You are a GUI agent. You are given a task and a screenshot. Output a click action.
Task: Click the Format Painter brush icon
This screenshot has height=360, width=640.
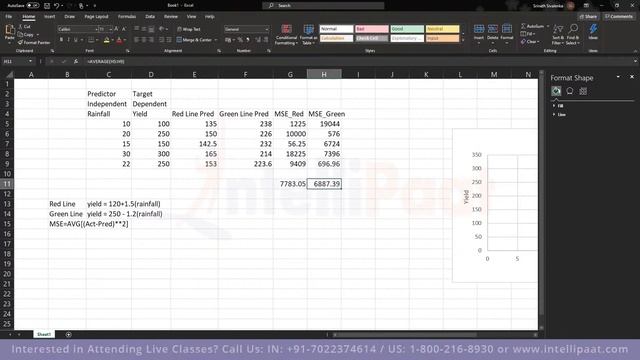coord(20,42)
